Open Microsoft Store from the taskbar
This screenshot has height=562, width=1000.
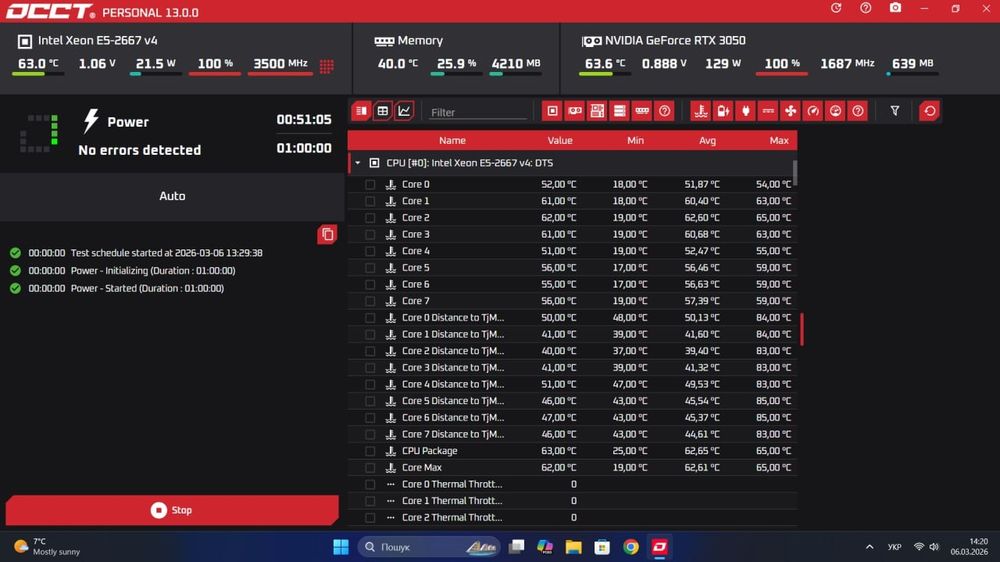(602, 547)
